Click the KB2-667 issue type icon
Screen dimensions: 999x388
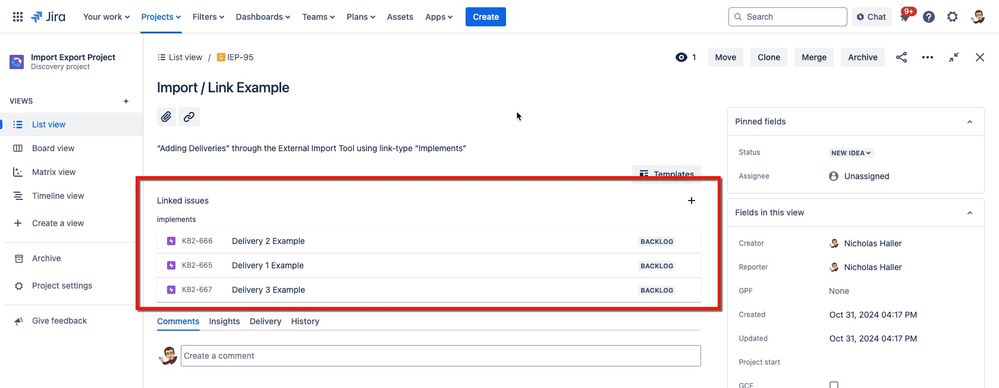pyautogui.click(x=171, y=290)
